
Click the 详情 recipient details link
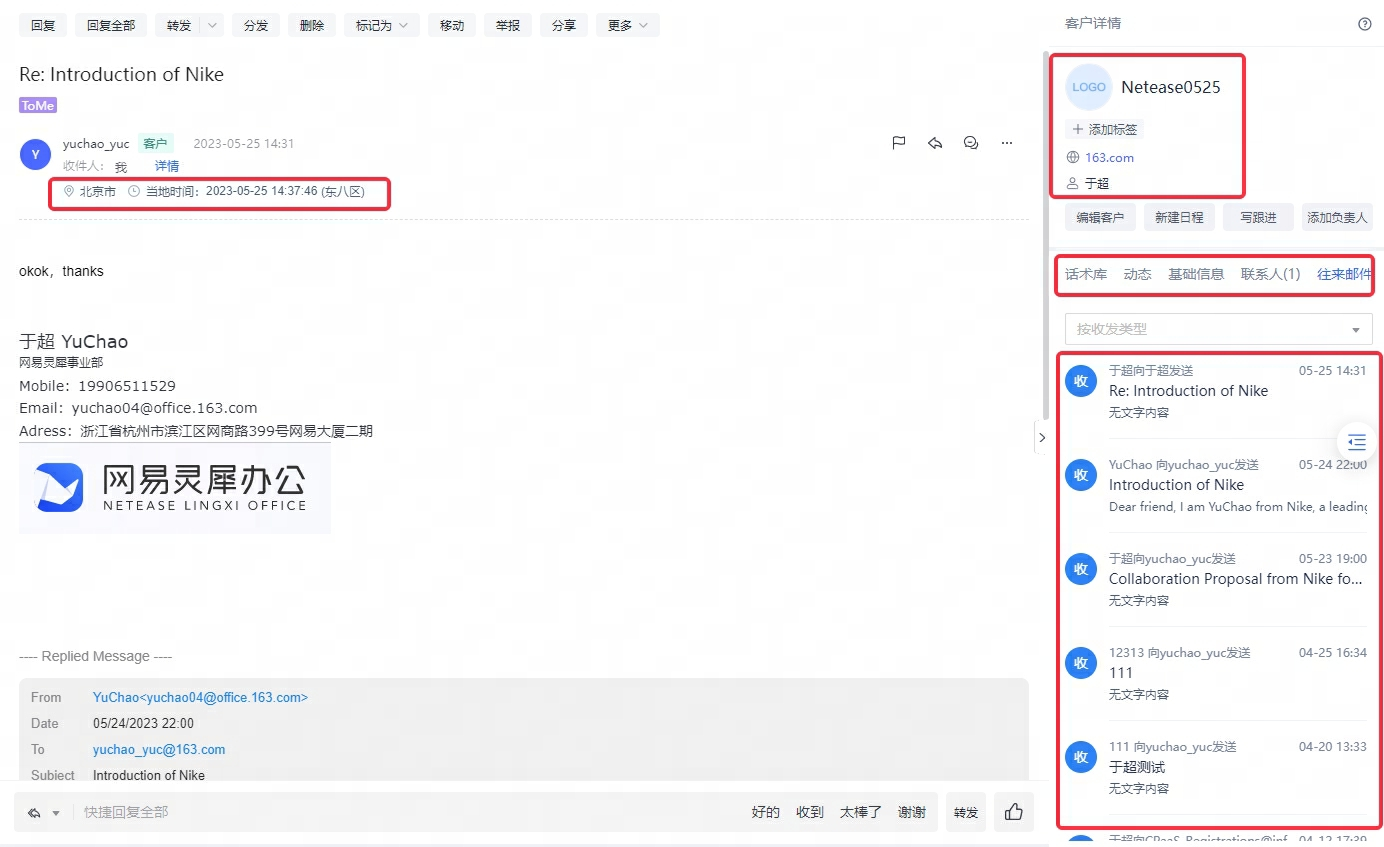tap(167, 166)
